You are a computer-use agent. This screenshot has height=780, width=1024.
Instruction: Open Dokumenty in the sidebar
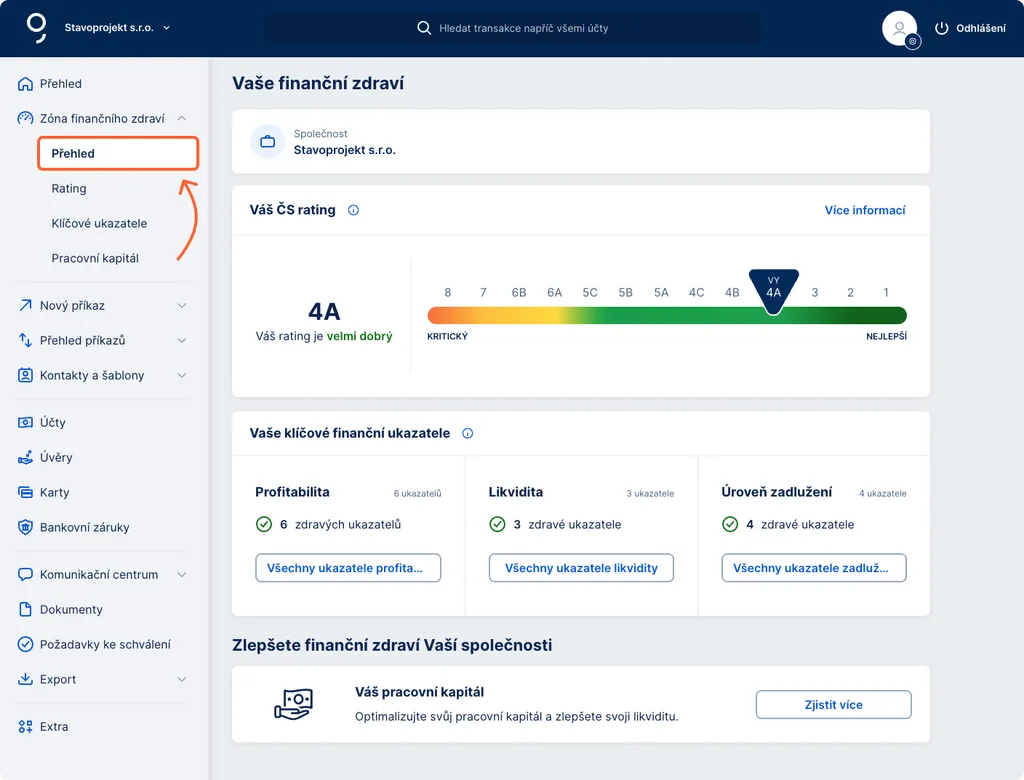(x=71, y=609)
